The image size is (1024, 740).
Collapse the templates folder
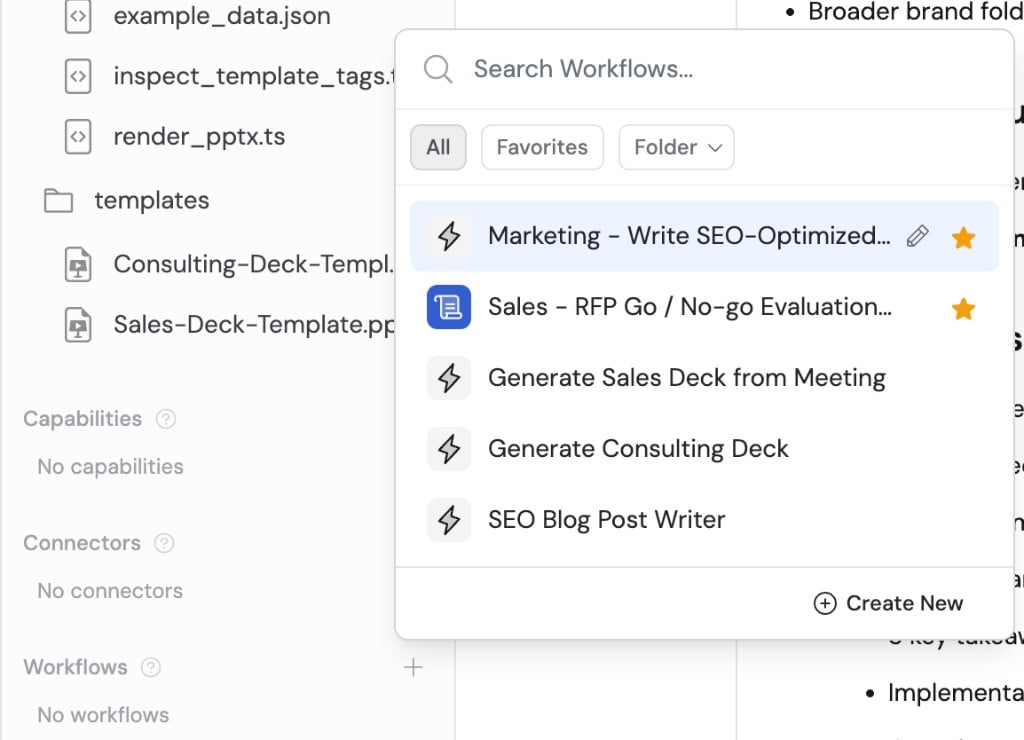tap(152, 201)
